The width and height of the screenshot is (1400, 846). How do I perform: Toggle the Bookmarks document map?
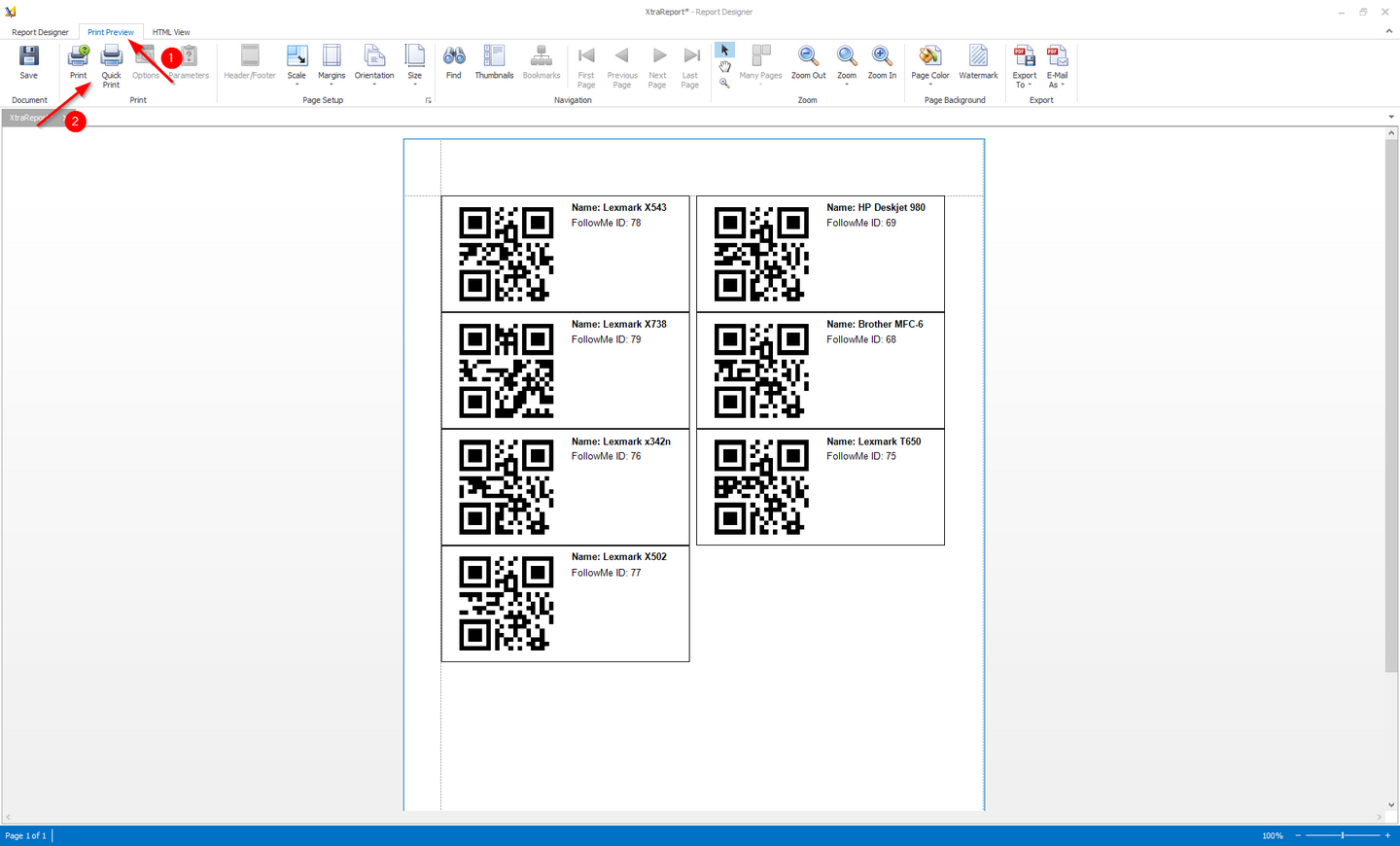coord(542,63)
